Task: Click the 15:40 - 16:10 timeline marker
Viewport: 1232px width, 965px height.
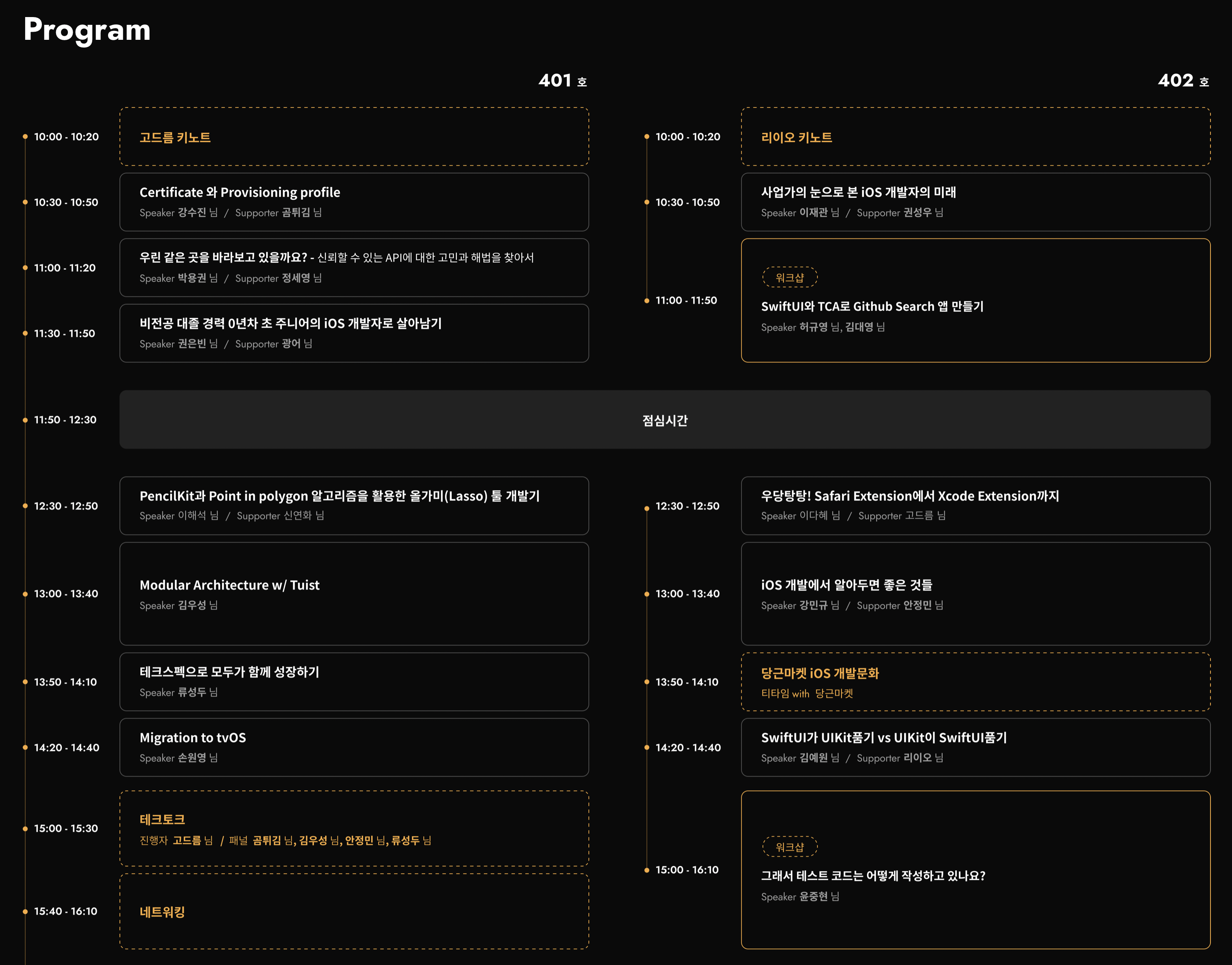Action: click(x=65, y=911)
